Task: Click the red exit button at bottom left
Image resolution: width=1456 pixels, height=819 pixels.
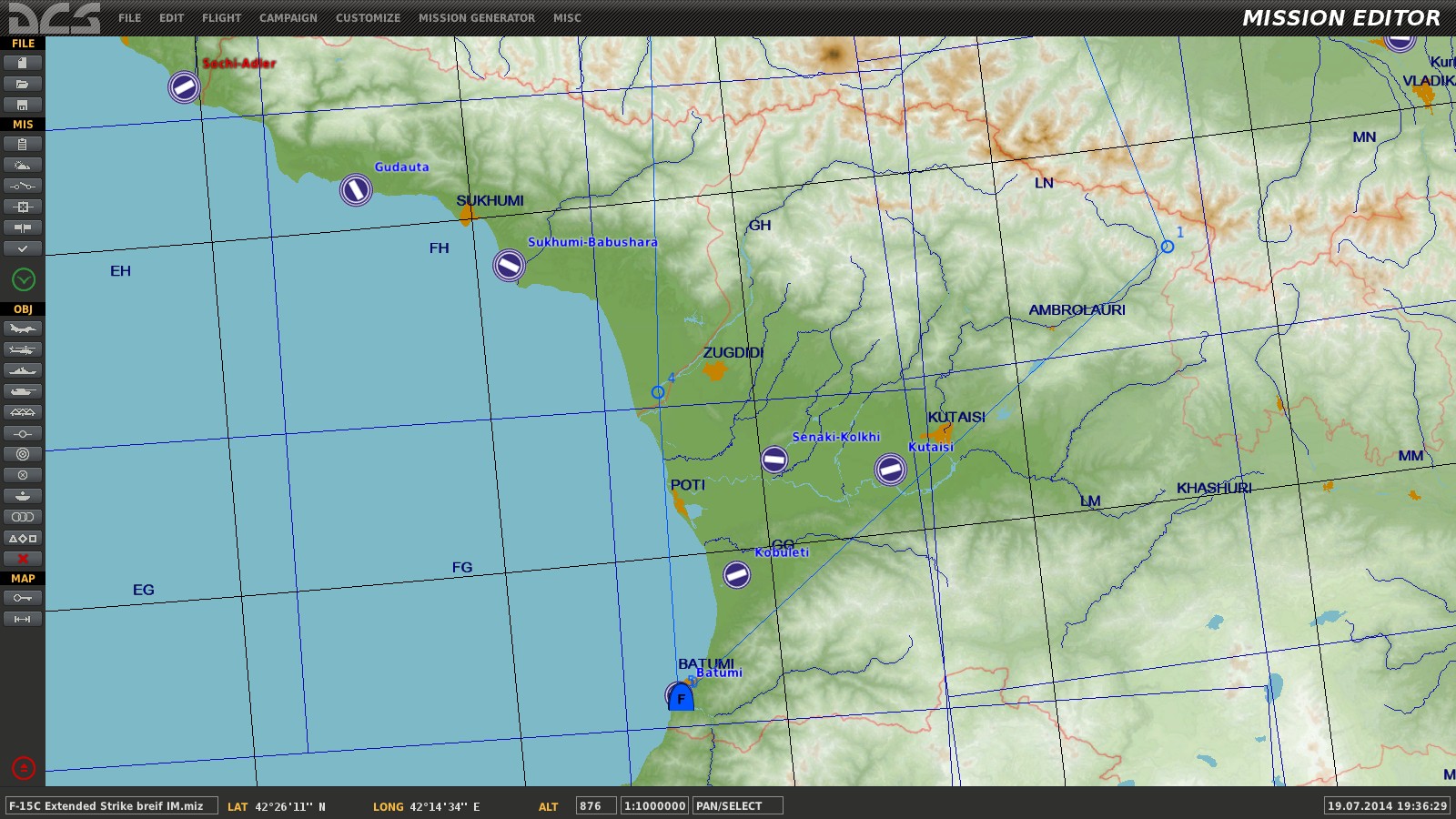Action: coord(24,768)
